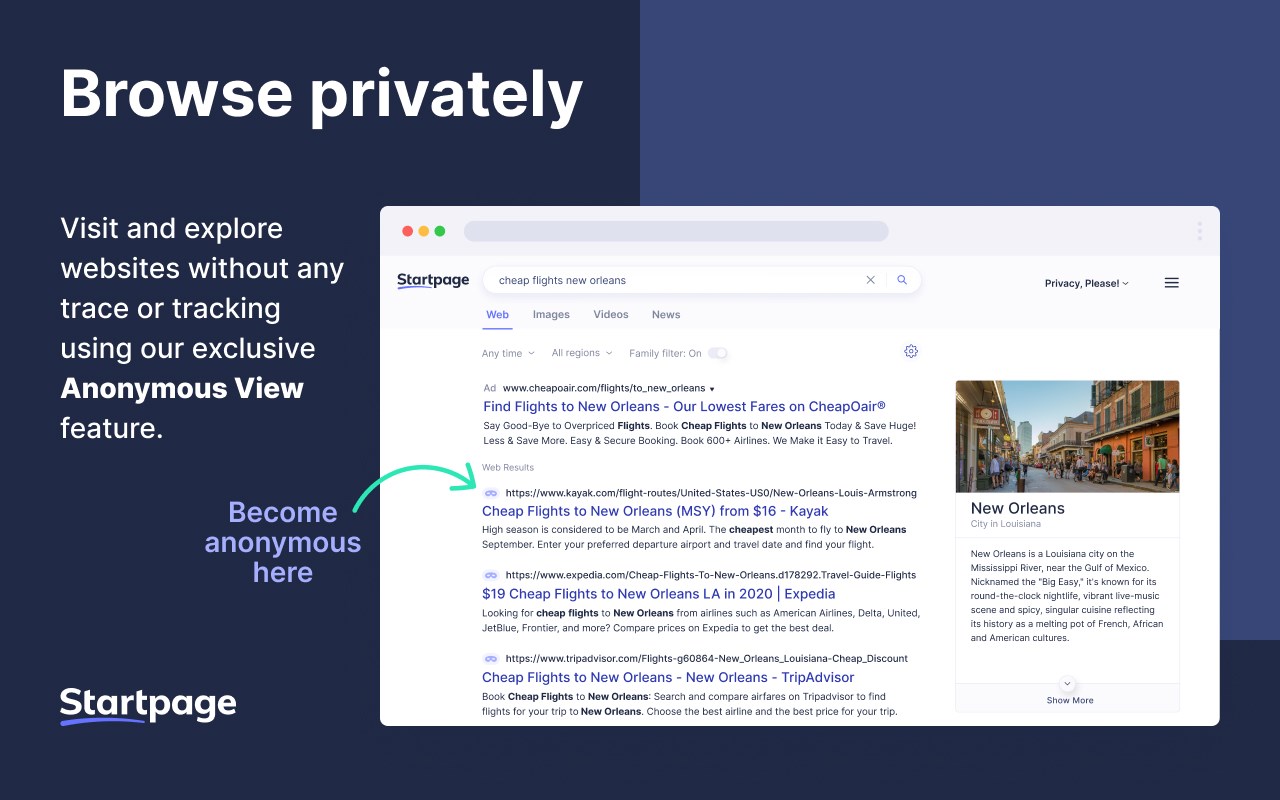This screenshot has width=1280, height=800.
Task: Open the Privacy, Please! dropdown
Action: (1087, 283)
